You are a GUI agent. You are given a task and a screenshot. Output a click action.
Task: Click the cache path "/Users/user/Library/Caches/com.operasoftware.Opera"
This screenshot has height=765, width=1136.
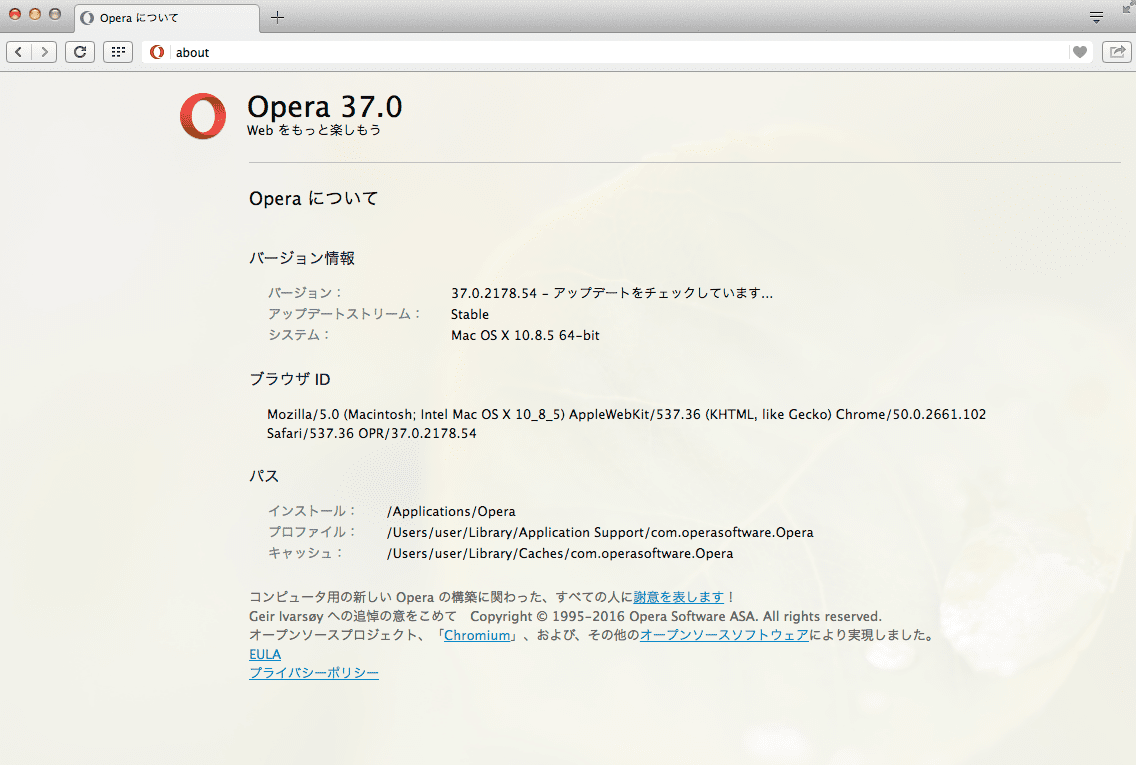pyautogui.click(x=560, y=553)
